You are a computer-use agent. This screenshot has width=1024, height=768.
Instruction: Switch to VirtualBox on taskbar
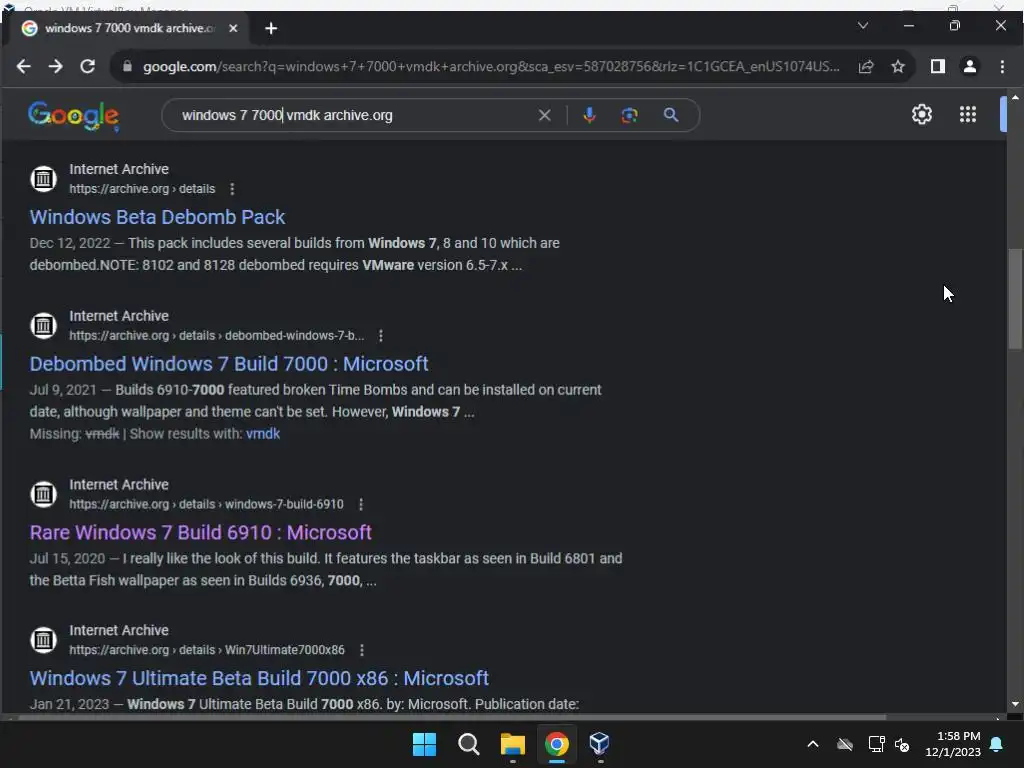600,744
